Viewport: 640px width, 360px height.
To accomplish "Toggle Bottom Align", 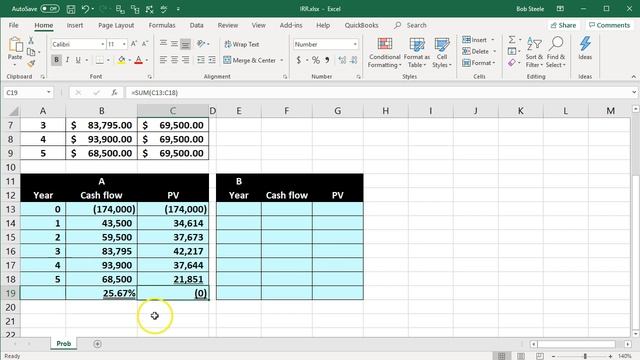I will (185, 44).
